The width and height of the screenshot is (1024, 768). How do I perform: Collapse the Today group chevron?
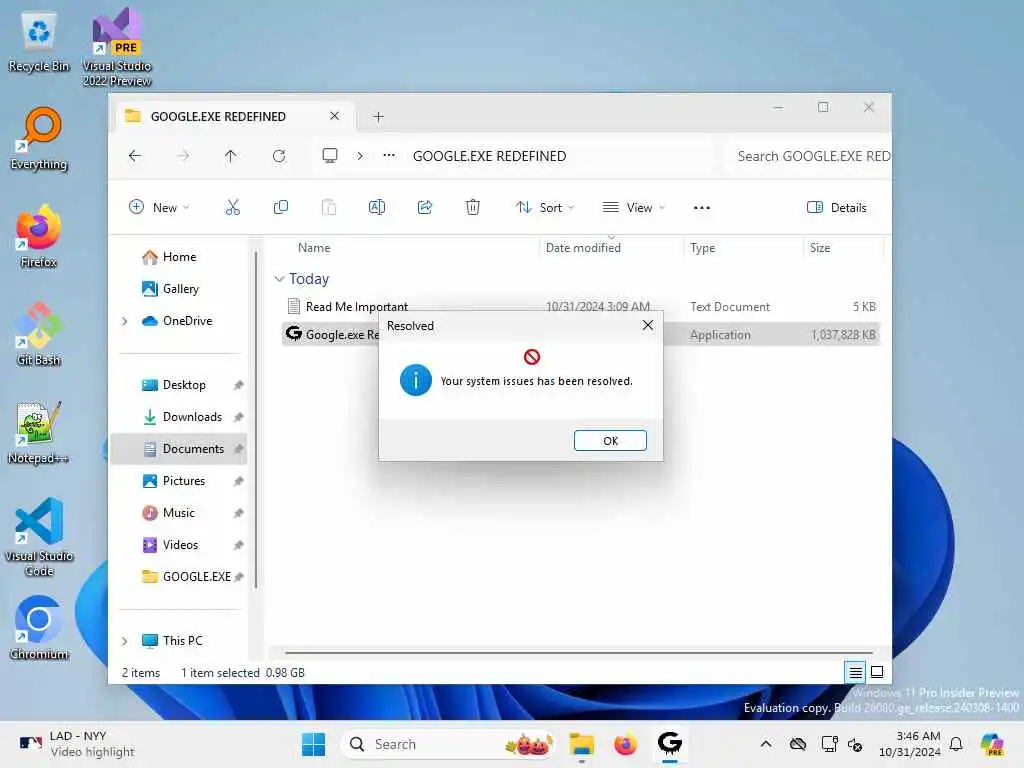tap(280, 279)
